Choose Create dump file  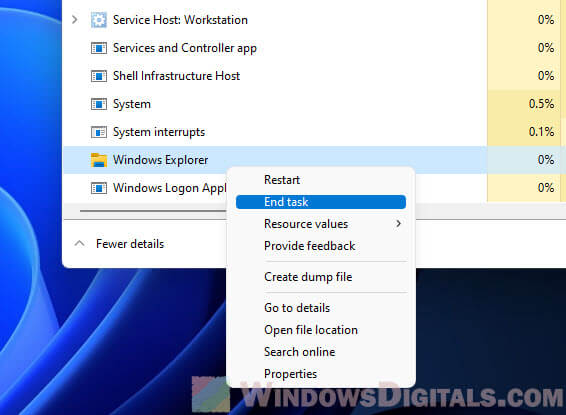coord(321,277)
